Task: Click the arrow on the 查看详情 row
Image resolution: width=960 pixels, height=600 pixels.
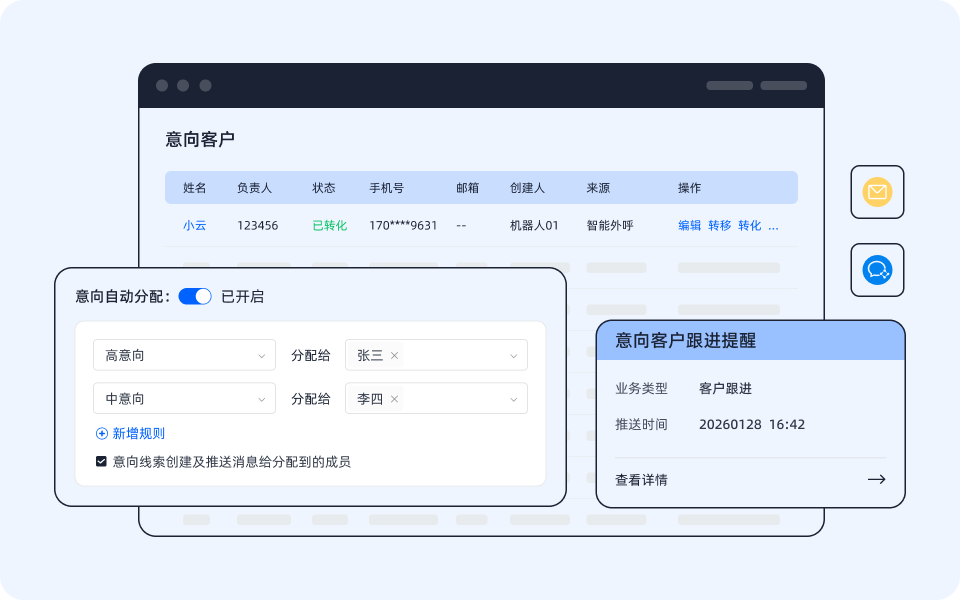Action: click(877, 479)
